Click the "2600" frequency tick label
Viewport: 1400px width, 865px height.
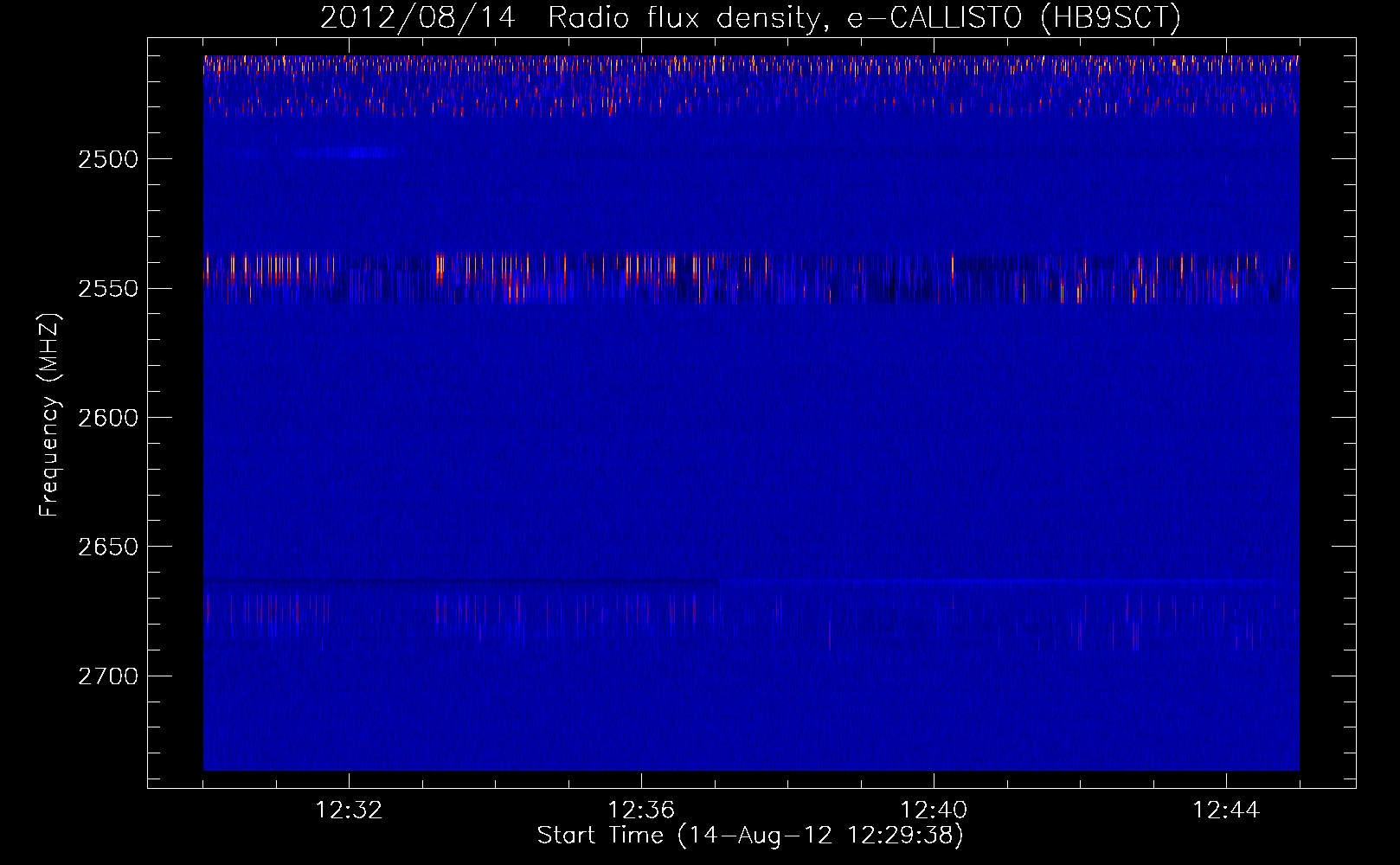coord(107,418)
